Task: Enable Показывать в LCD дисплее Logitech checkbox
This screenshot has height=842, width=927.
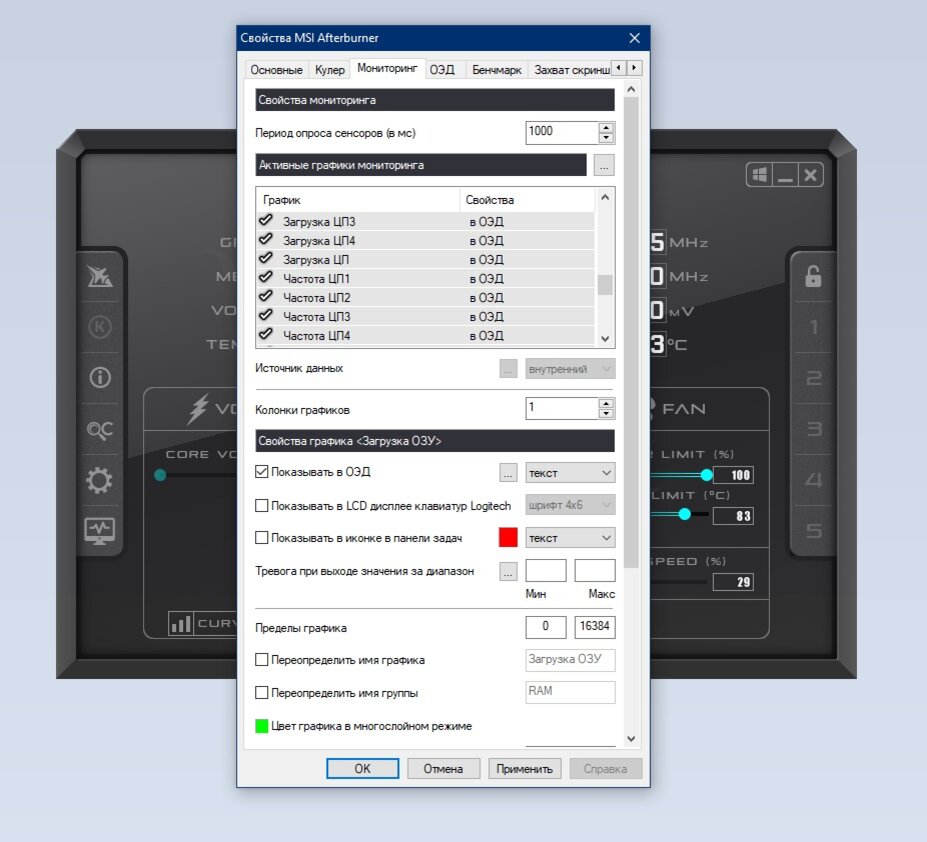Action: point(261,506)
